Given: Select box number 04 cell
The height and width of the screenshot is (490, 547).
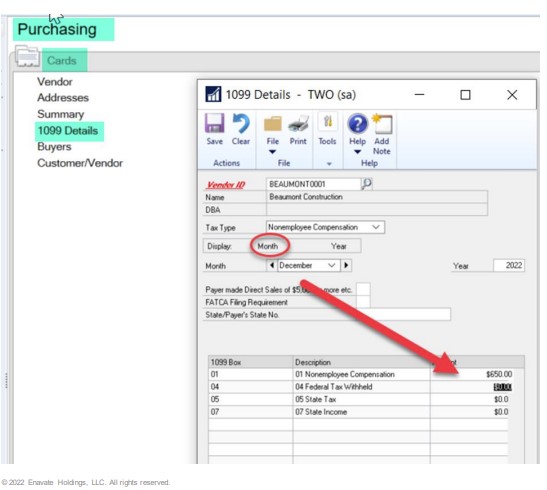Looking at the screenshot, I should tap(250, 387).
